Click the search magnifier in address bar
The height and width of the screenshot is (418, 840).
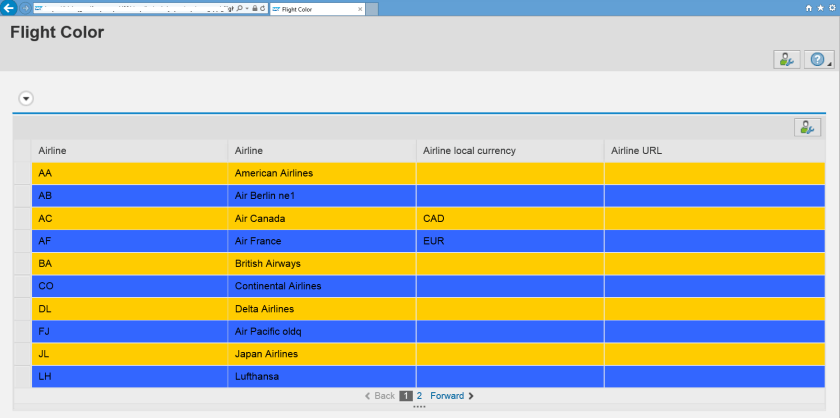coord(239,9)
